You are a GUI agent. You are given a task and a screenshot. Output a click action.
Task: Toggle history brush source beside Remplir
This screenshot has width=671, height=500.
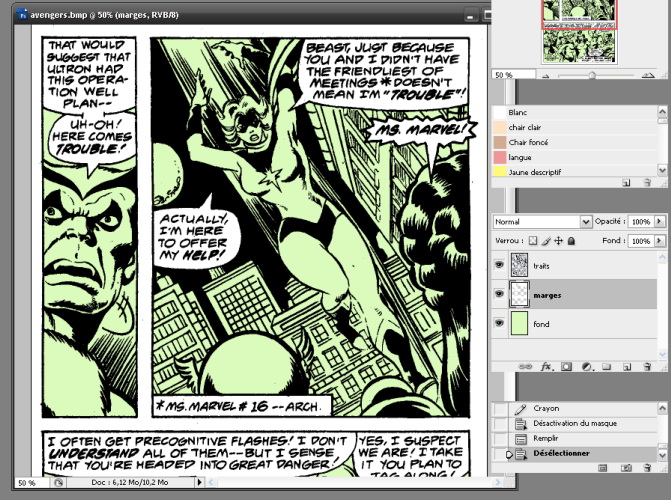[x=500, y=438]
